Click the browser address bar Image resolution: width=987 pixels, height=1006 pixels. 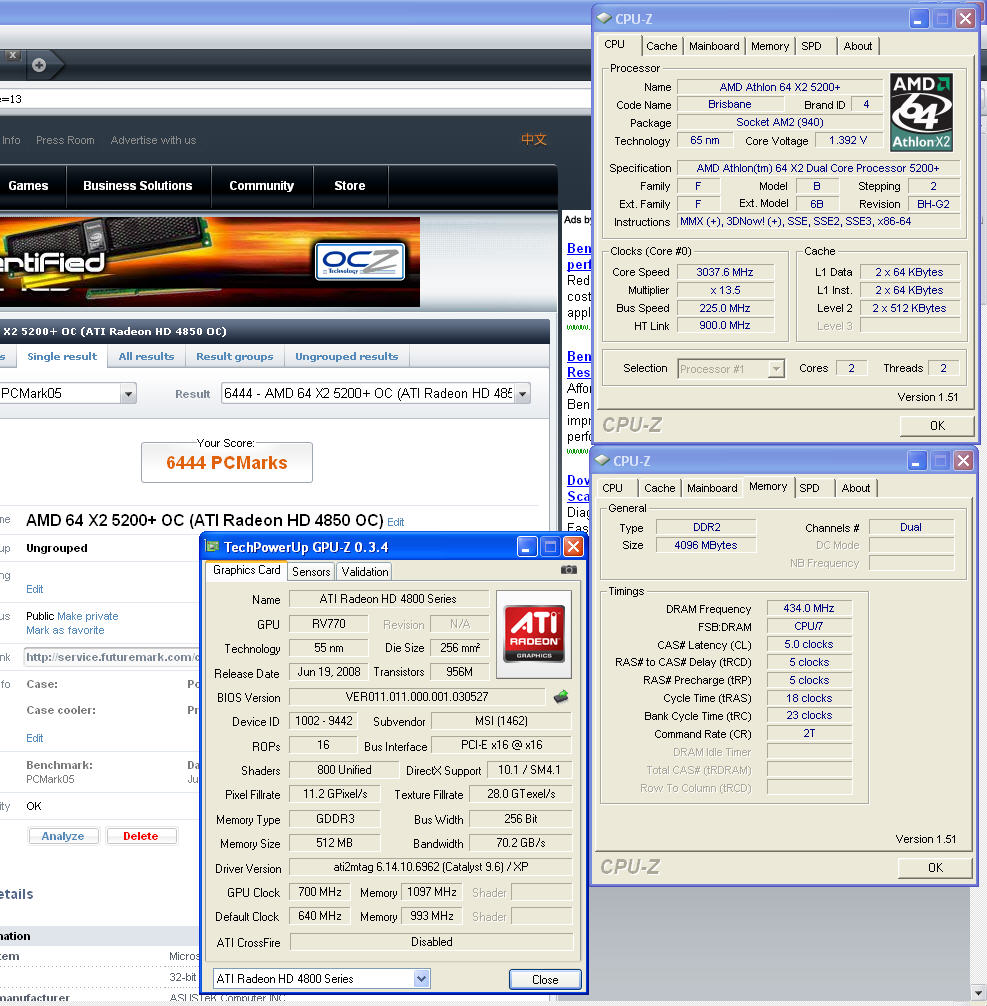click(295, 99)
